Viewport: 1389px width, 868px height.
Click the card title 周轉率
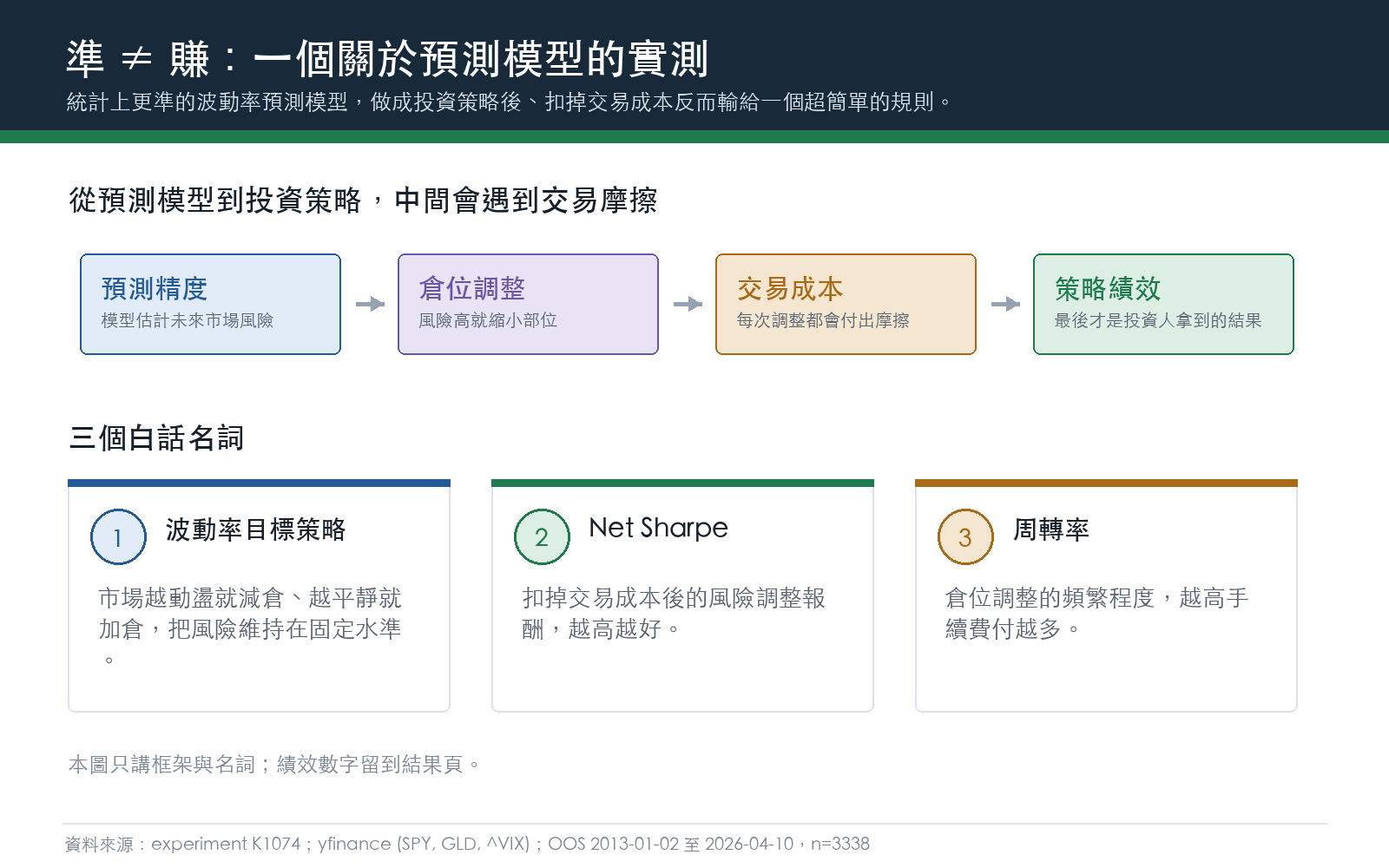[x=1051, y=529]
